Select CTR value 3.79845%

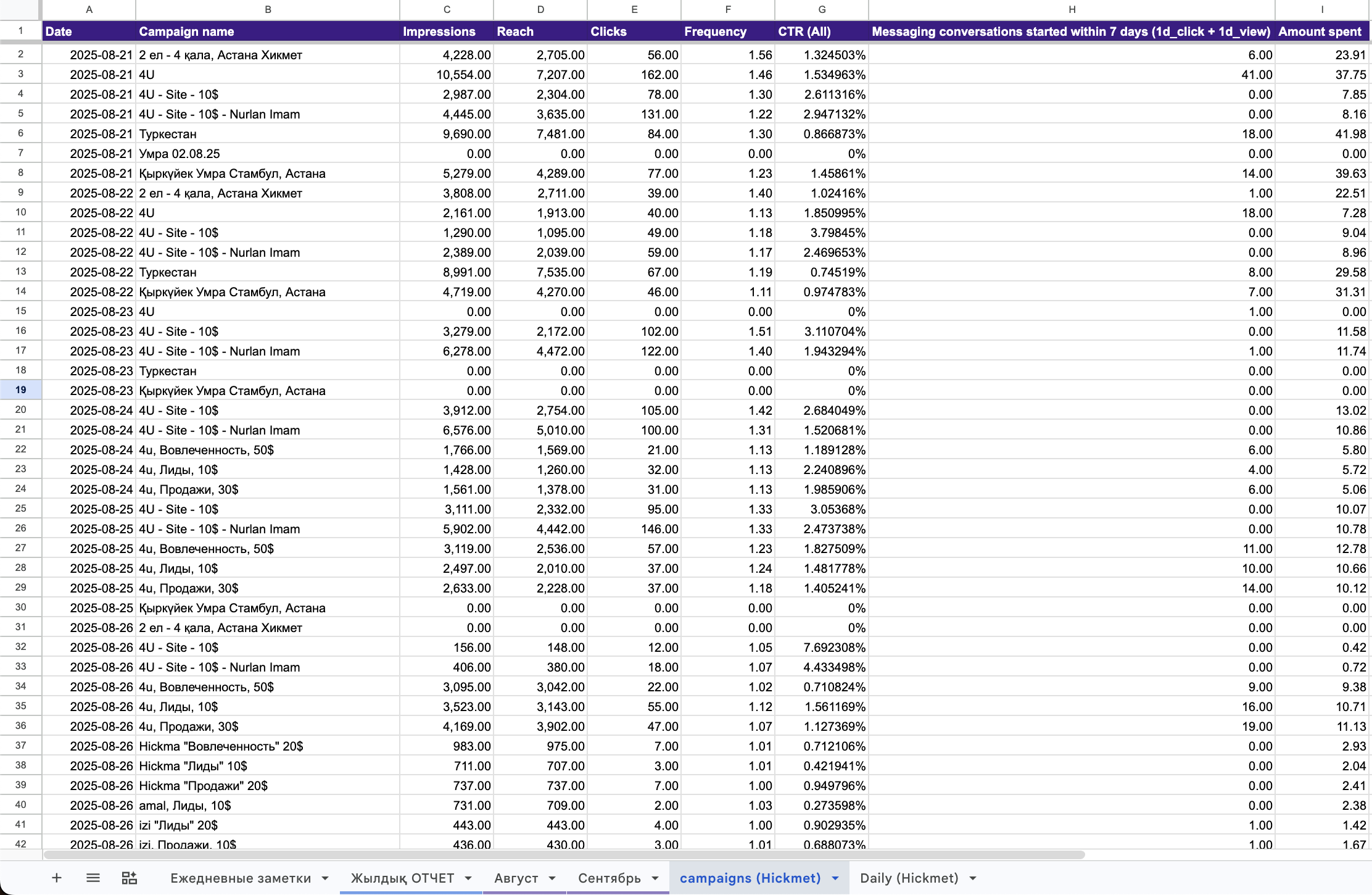822,233
